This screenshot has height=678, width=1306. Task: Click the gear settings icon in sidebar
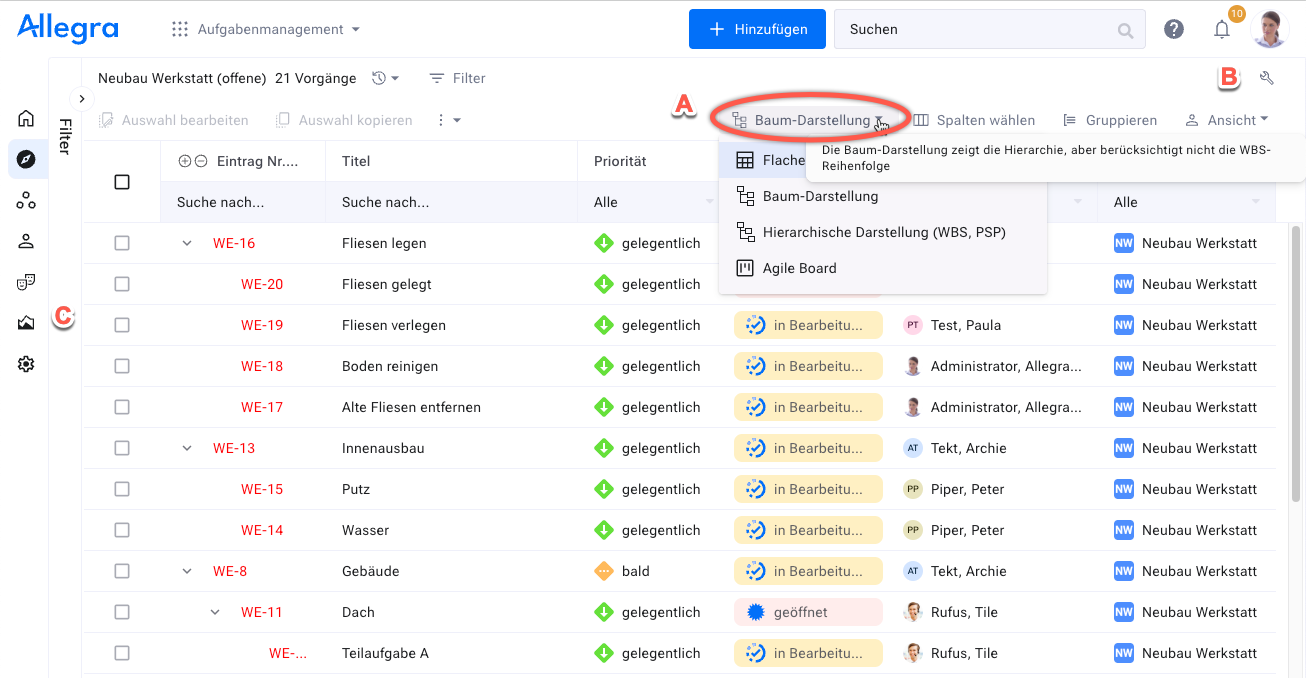coord(26,365)
